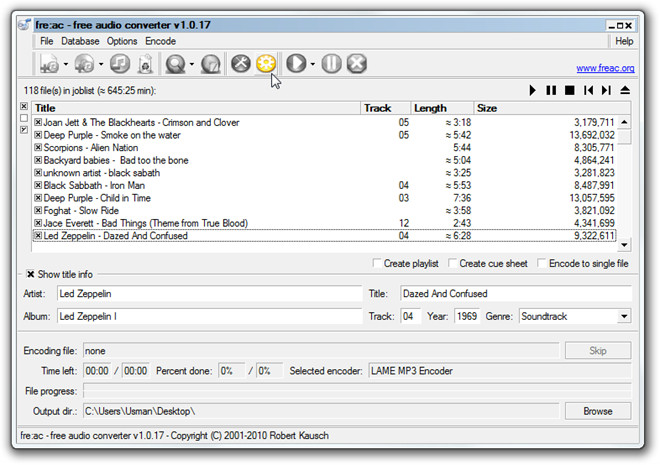
Task: Click the Artist field containing Led Zeppelin
Action: 209,294
